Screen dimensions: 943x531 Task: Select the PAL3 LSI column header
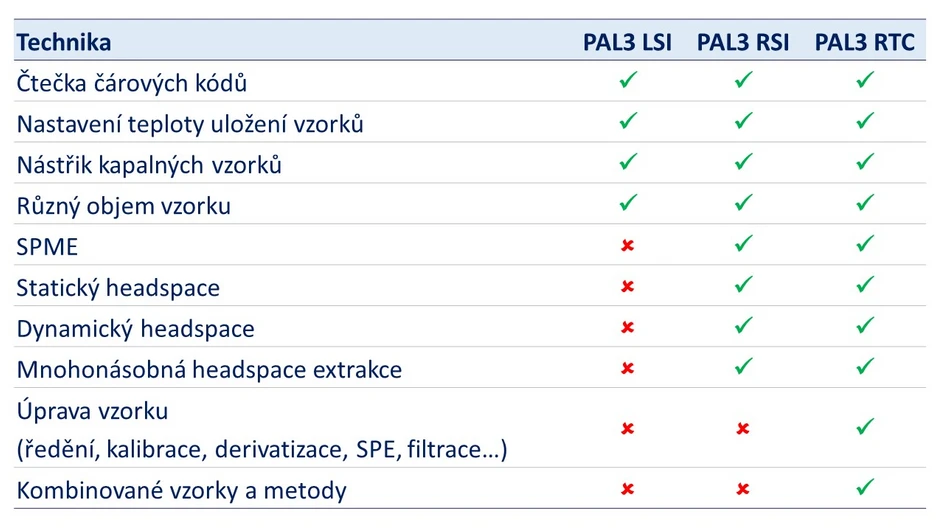pos(628,42)
